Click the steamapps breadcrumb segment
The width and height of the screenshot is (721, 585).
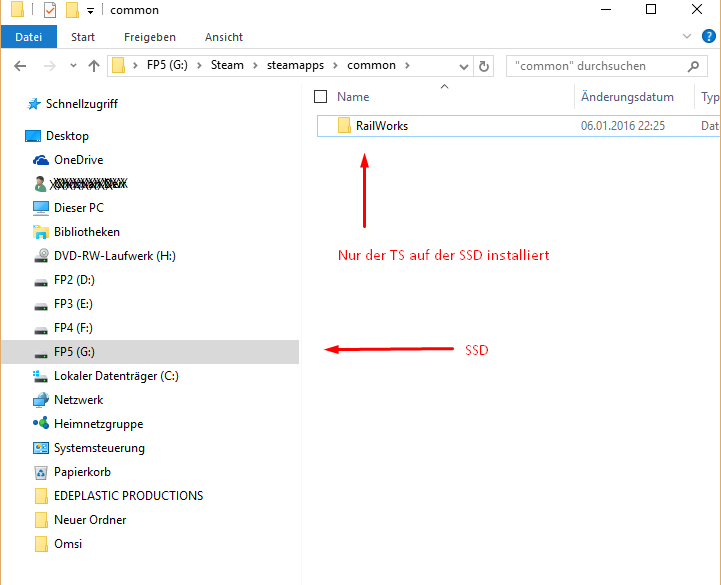coord(295,65)
